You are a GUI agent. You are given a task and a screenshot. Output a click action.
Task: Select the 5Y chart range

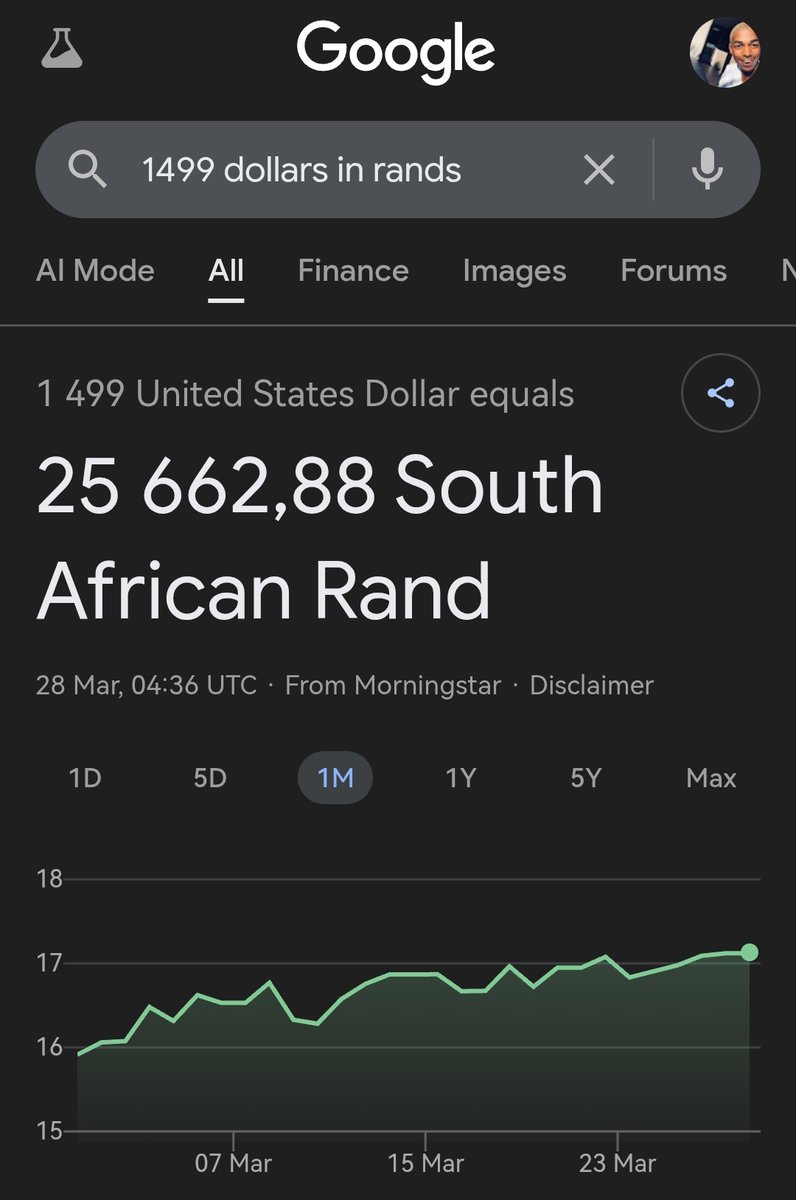coord(585,778)
